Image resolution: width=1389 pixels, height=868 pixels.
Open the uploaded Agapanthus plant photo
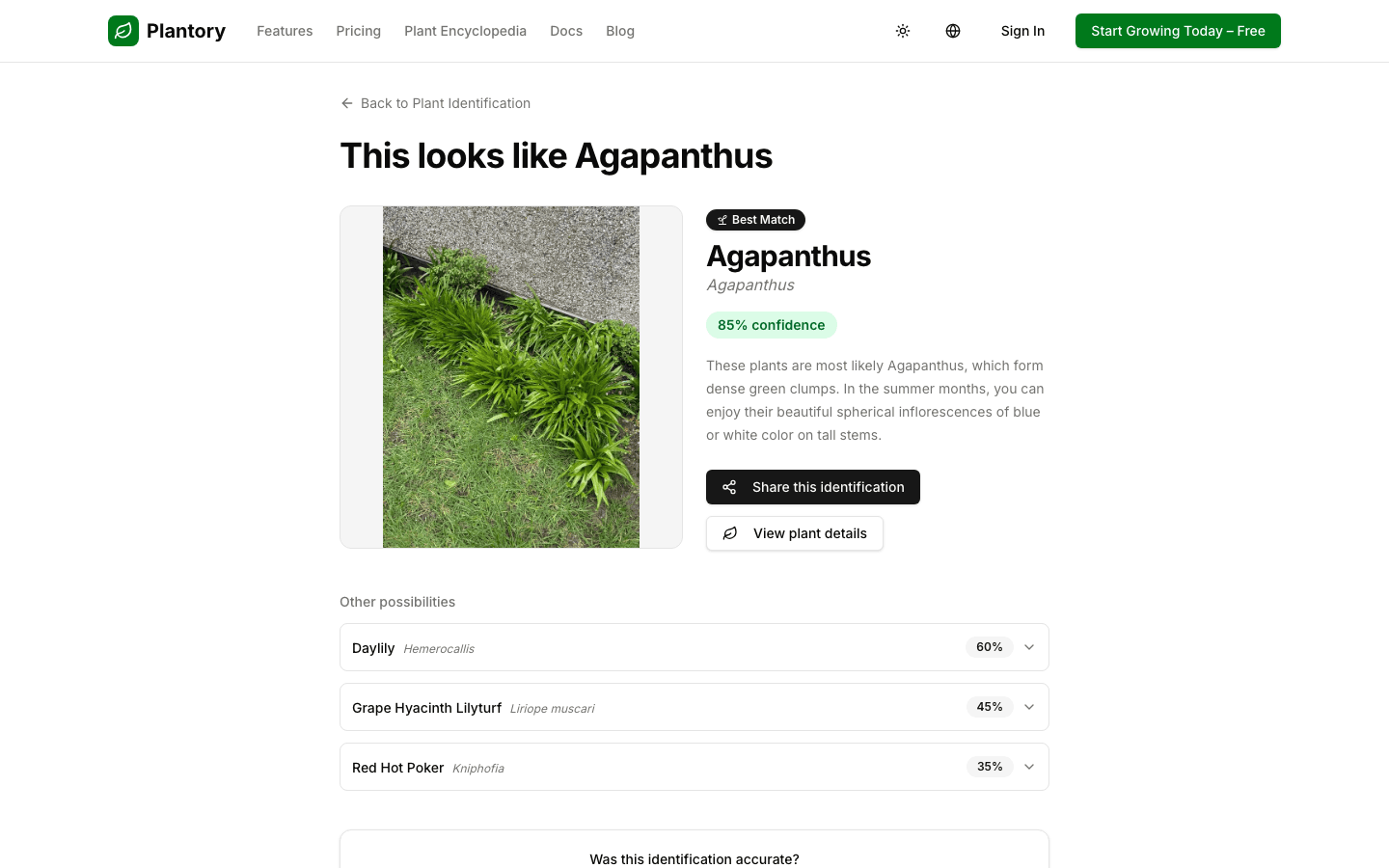tap(511, 377)
